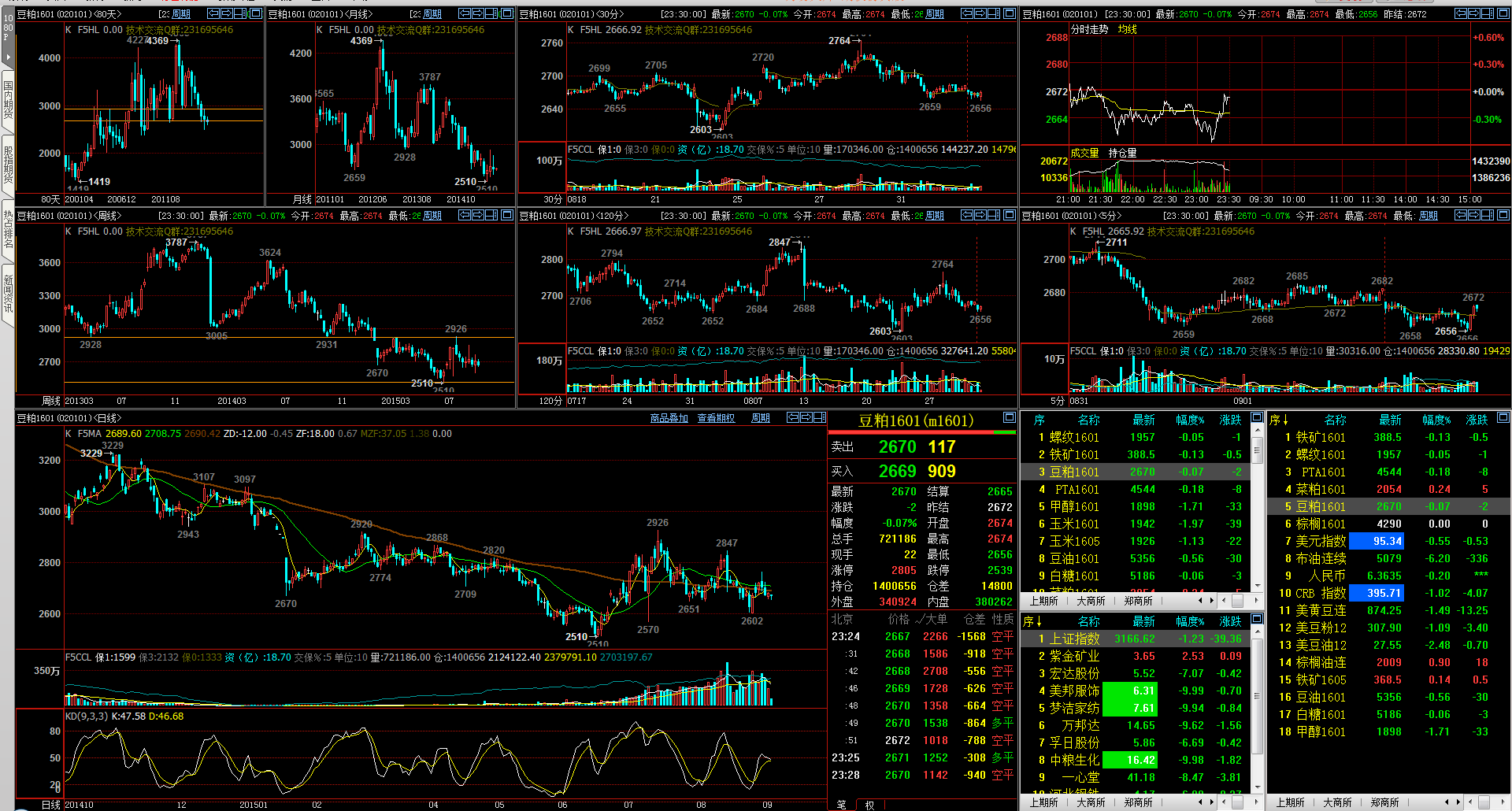Maximize the 80天 chart panel
Viewport: 1512px width, 811px height.
coord(256,13)
